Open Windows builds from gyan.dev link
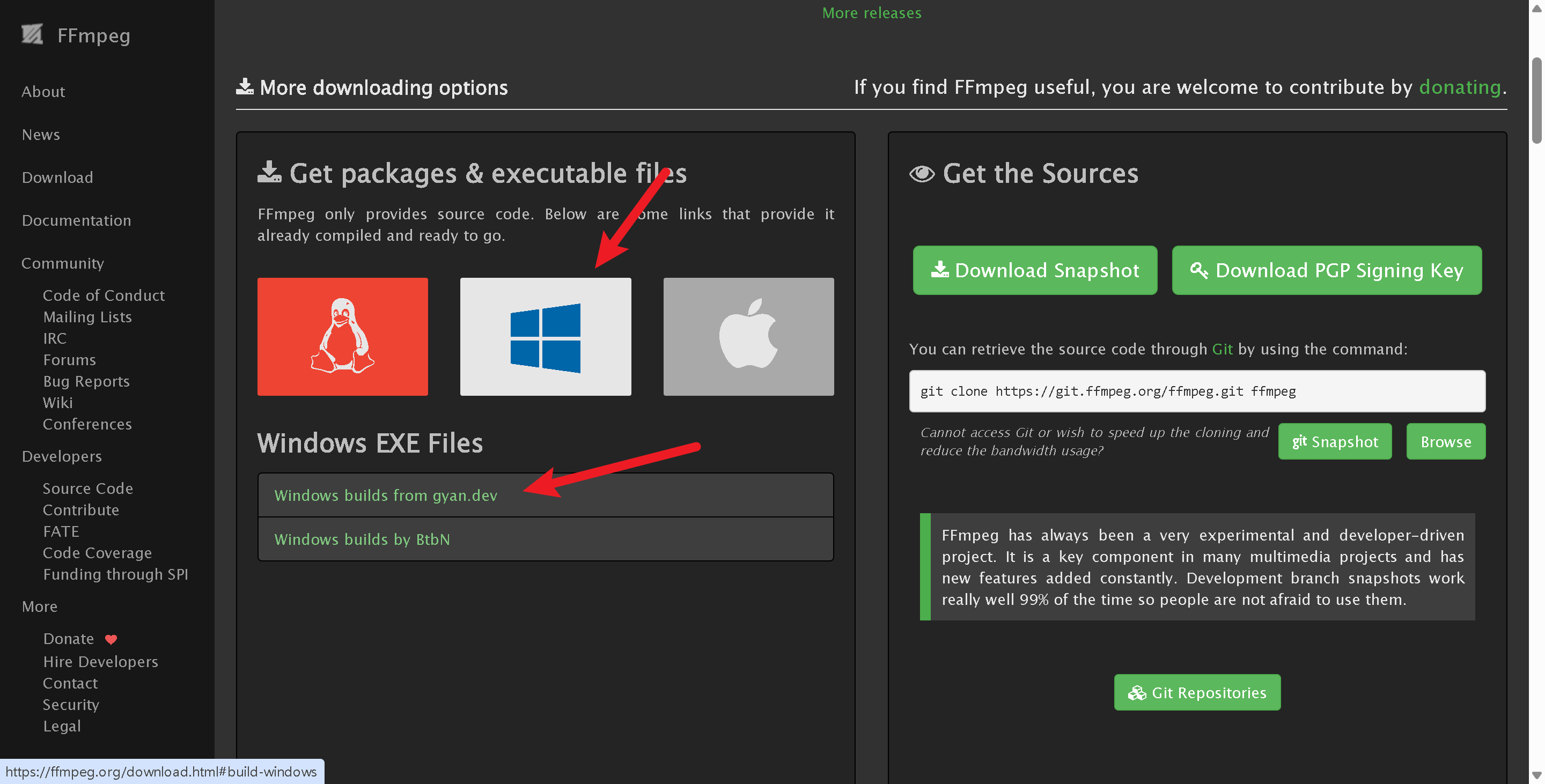 tap(386, 495)
